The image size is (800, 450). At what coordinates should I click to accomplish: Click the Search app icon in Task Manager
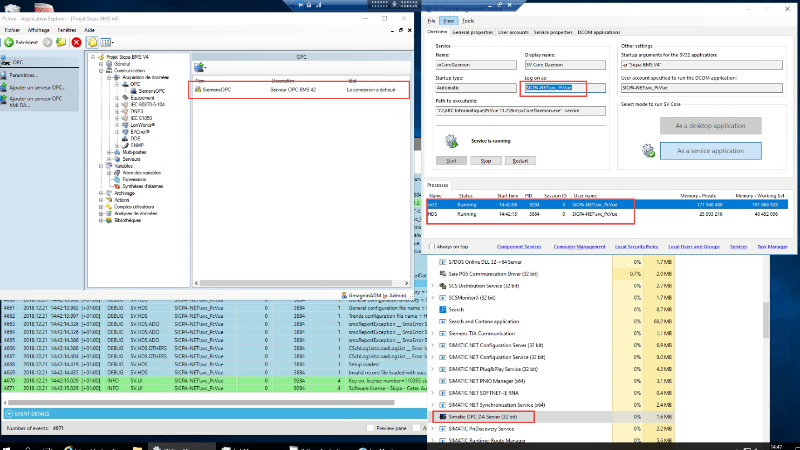point(442,309)
